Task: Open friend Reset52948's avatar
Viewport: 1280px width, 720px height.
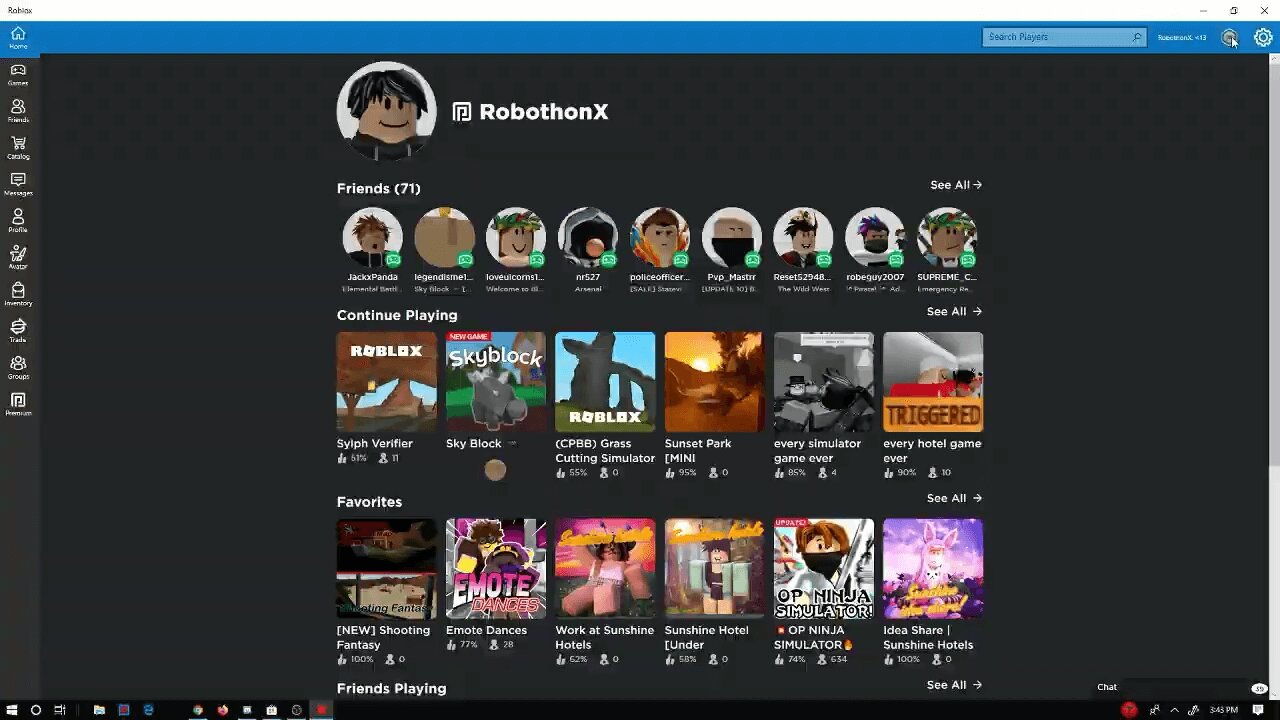Action: (803, 238)
